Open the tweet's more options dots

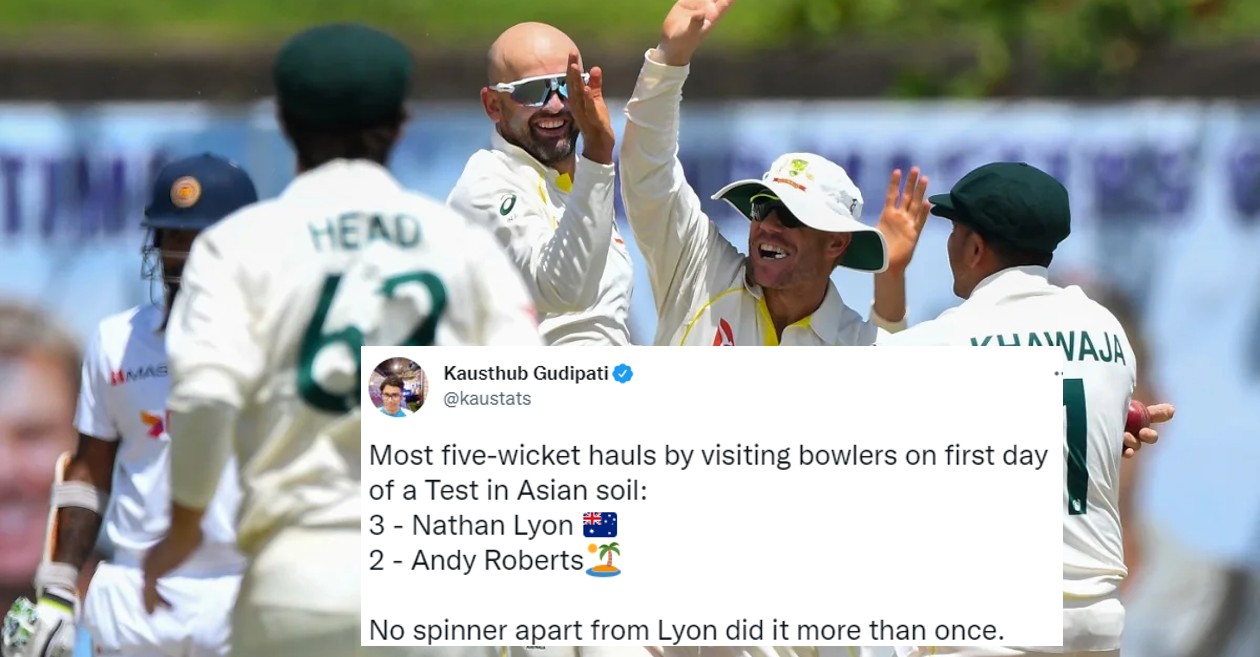(1057, 373)
